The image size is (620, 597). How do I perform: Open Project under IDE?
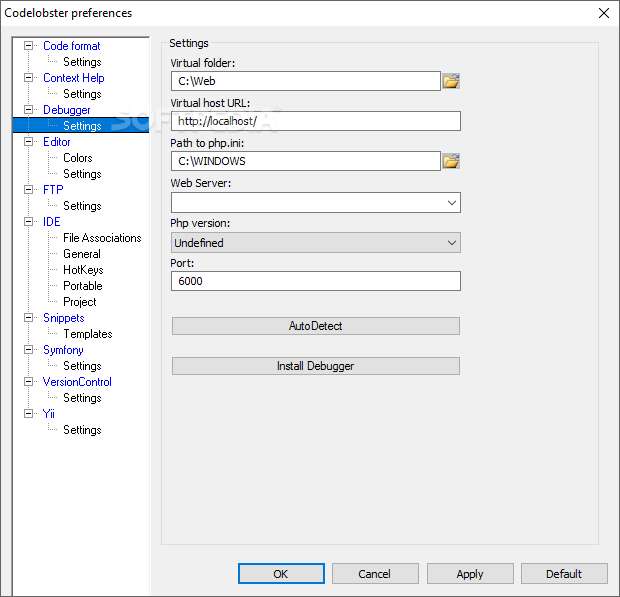coord(79,302)
